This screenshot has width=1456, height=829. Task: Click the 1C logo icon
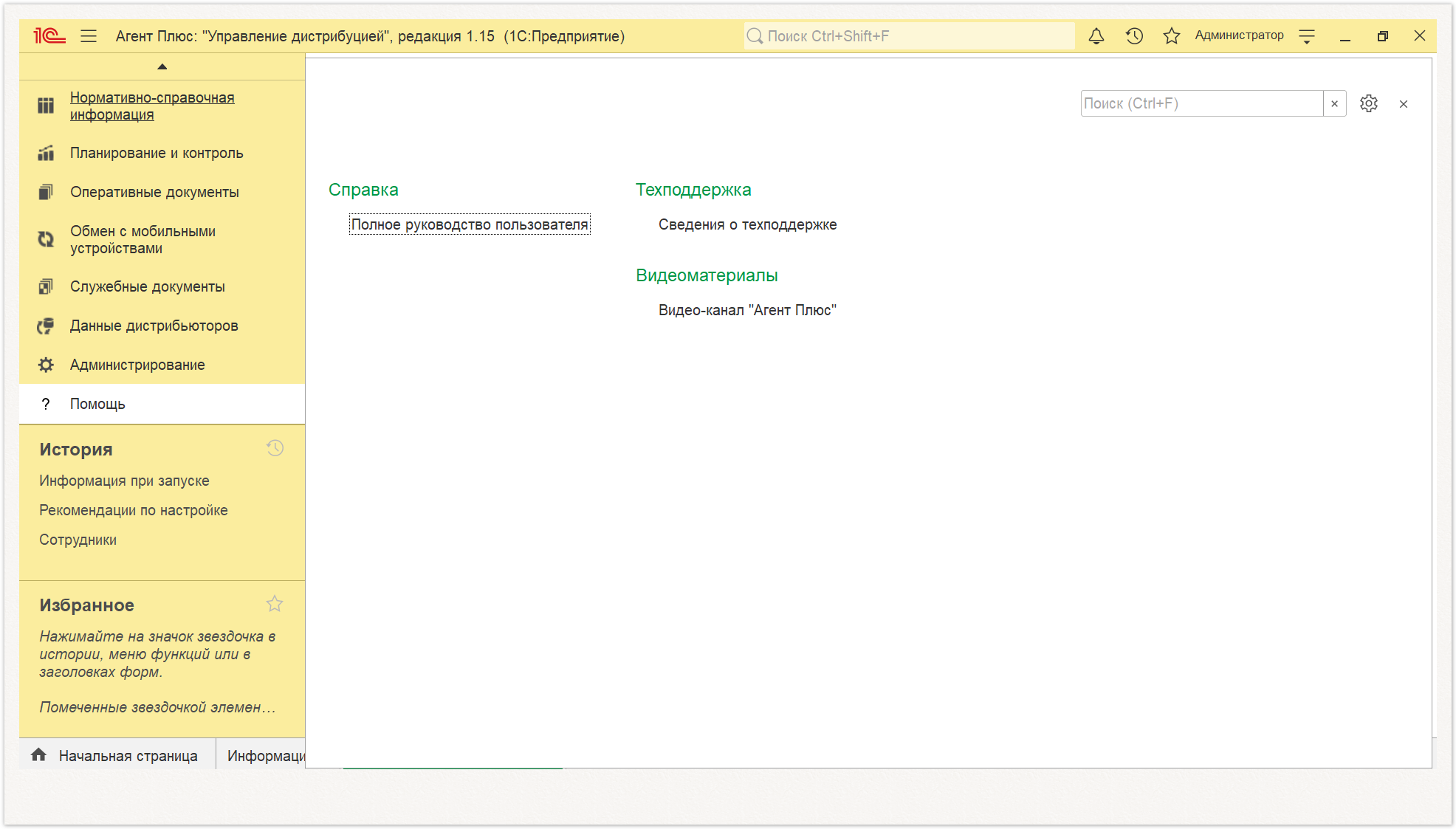(49, 35)
